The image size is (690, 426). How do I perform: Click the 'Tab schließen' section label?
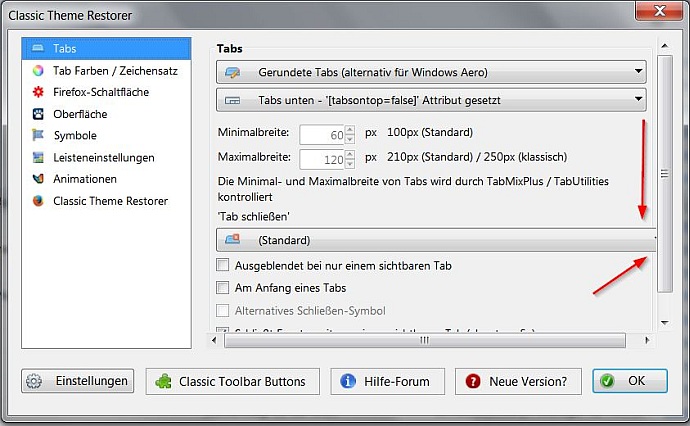(253, 217)
